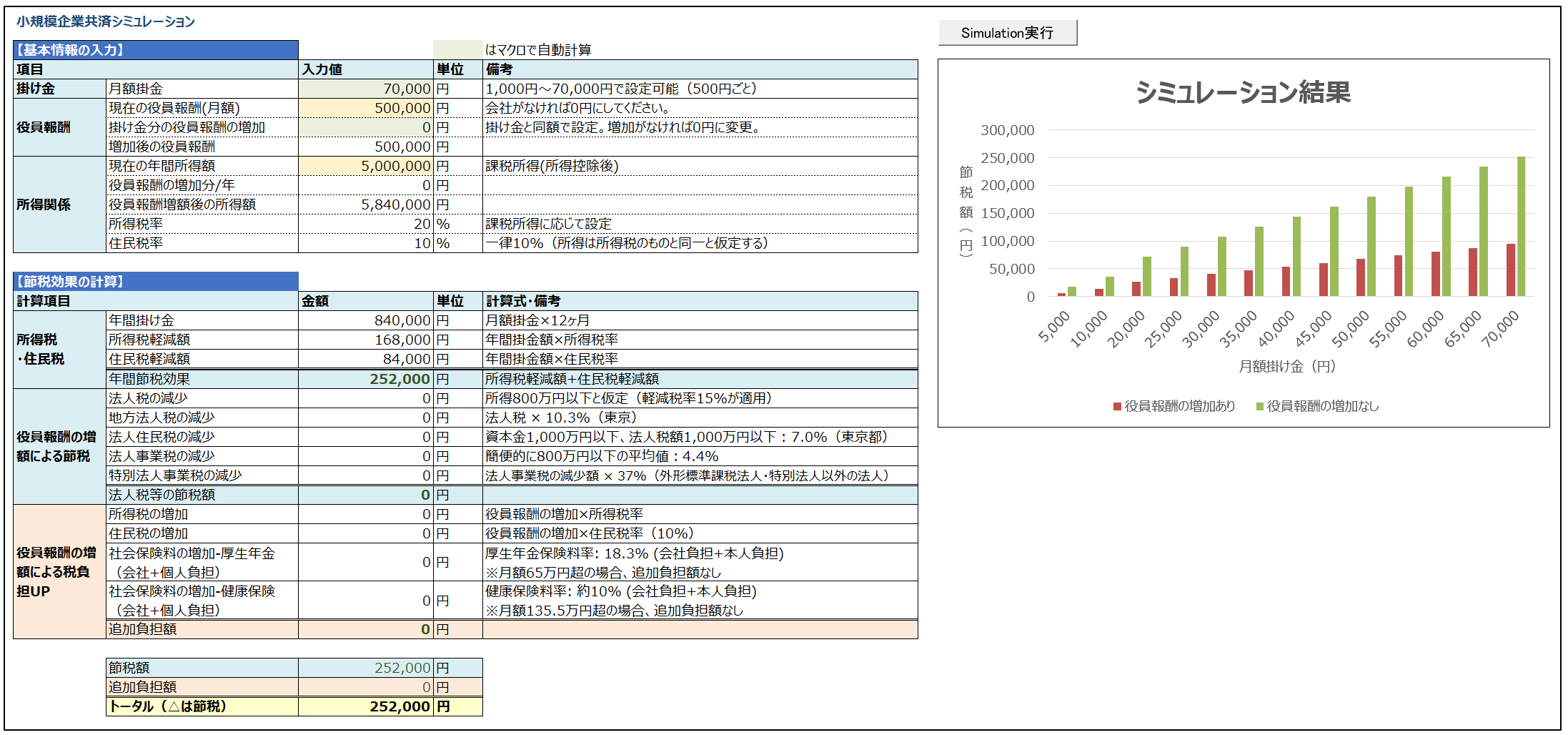Click the chart title シミュレーション結果
Viewport: 1568px width, 735px height.
tap(1243, 92)
